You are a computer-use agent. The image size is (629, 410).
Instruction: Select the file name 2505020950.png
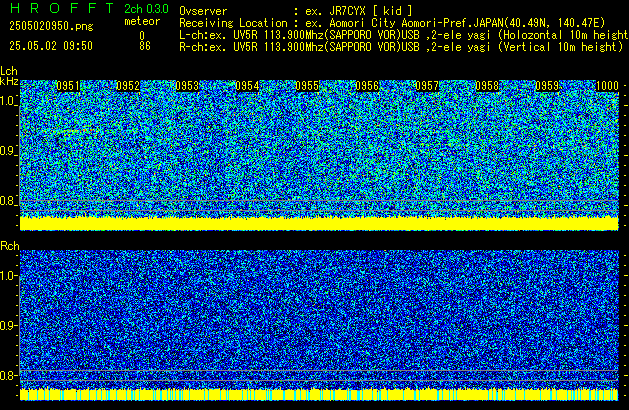coord(51,26)
